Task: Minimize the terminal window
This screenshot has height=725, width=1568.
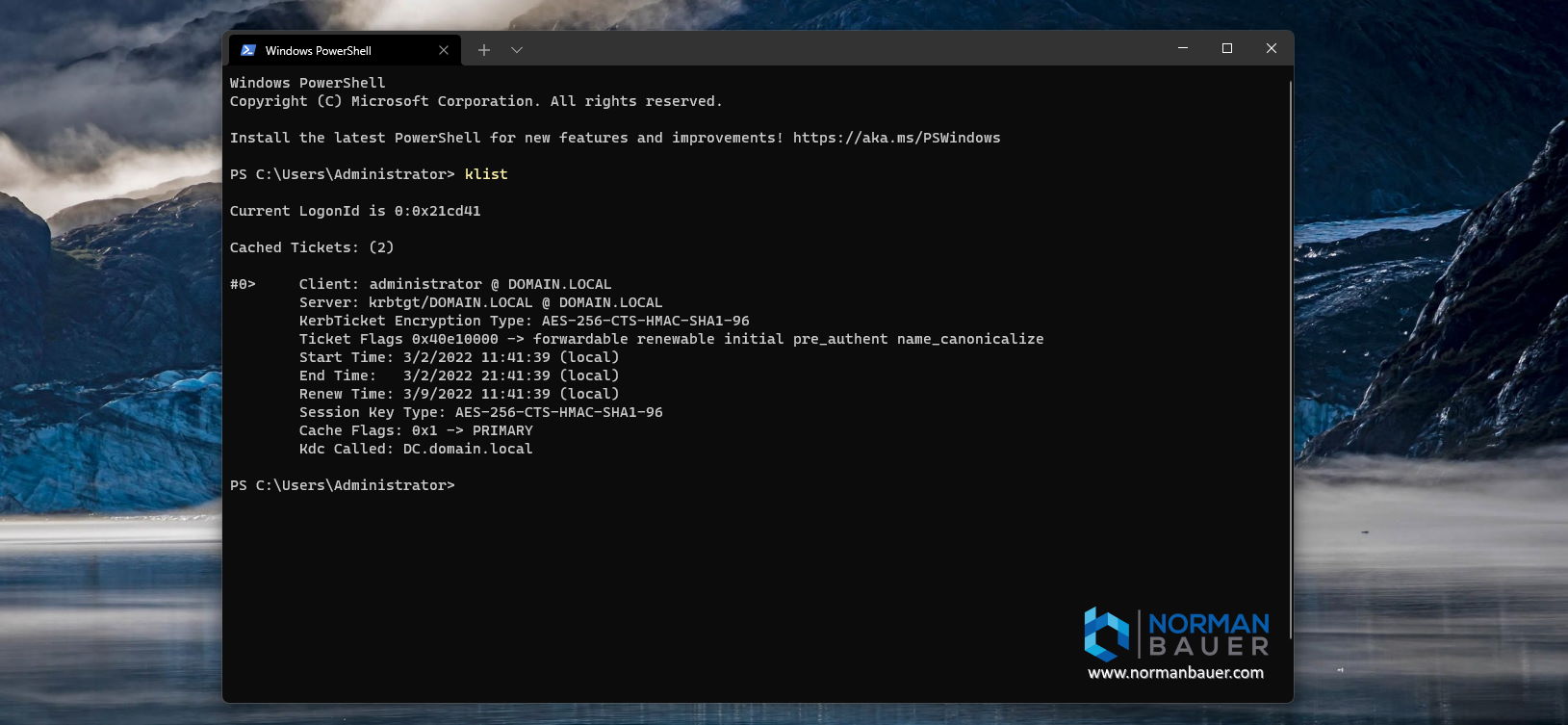Action: pyautogui.click(x=1183, y=48)
